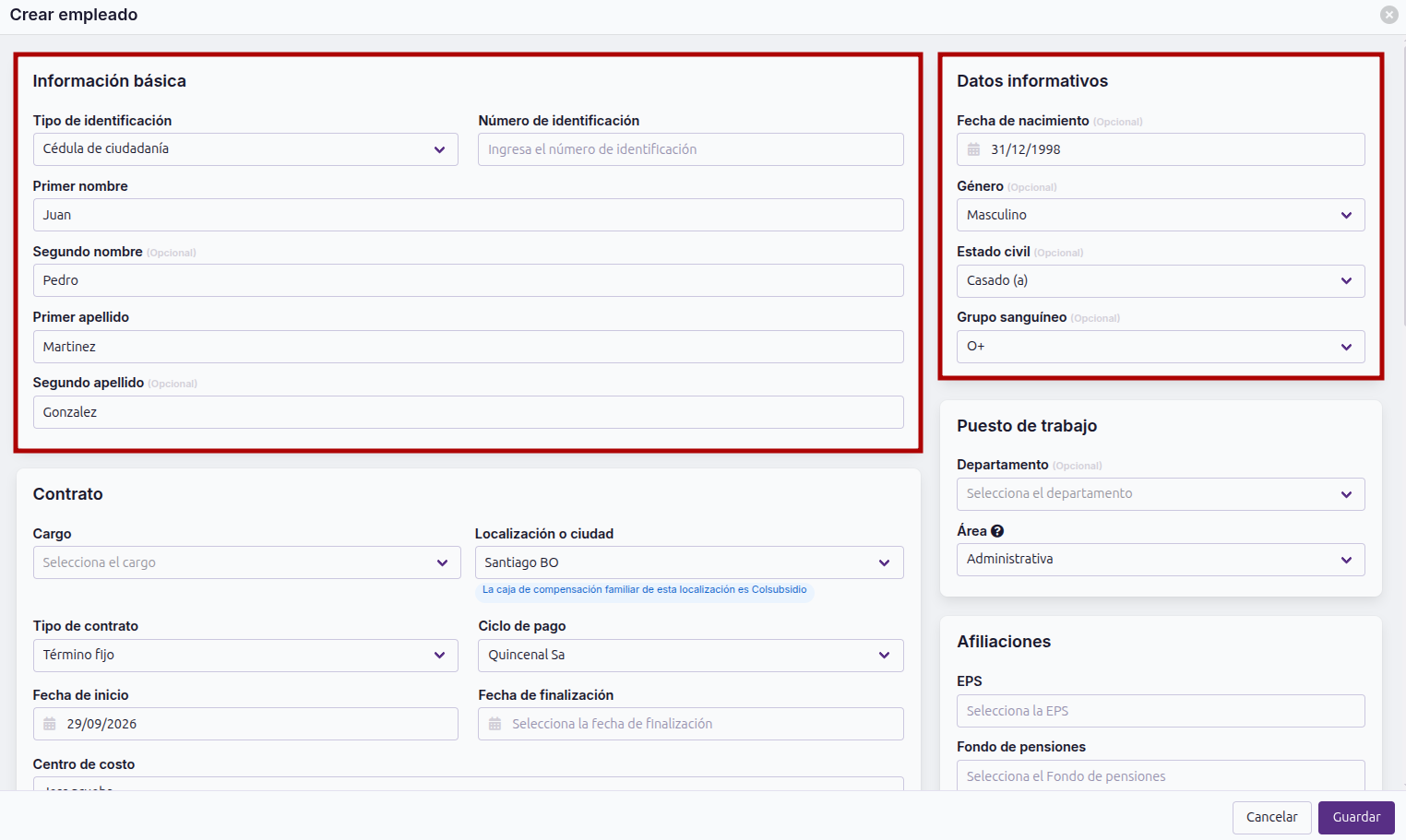Expand the Ciclo de pago dropdown
Image resolution: width=1406 pixels, height=840 pixels.
point(691,656)
